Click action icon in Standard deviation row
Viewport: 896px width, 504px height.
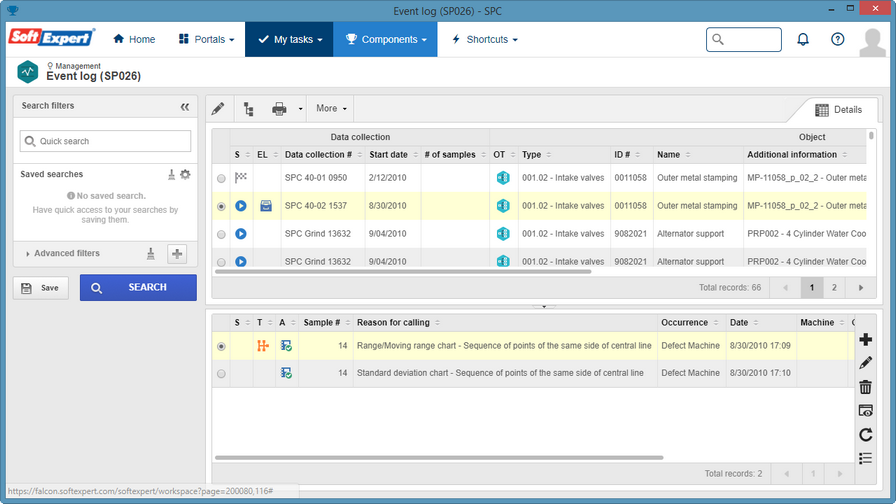click(x=286, y=373)
